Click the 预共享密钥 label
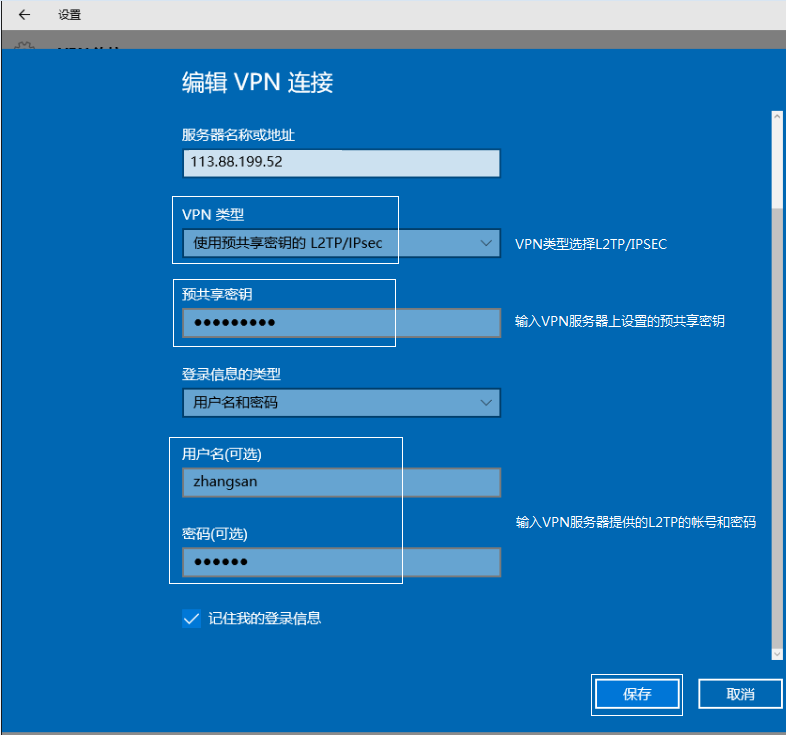 click(x=217, y=294)
